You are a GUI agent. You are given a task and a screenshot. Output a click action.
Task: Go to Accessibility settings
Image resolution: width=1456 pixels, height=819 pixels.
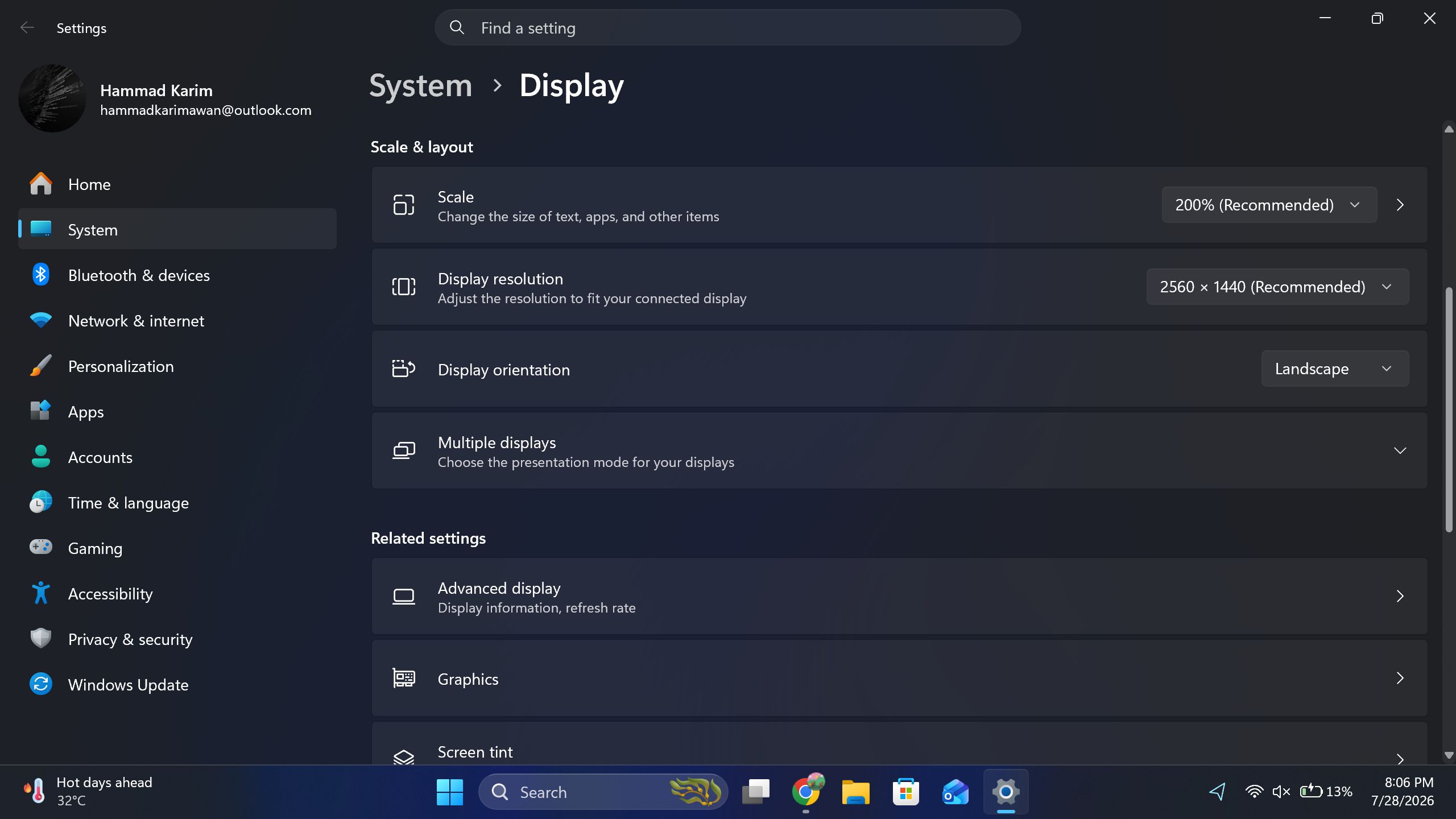coord(177,594)
